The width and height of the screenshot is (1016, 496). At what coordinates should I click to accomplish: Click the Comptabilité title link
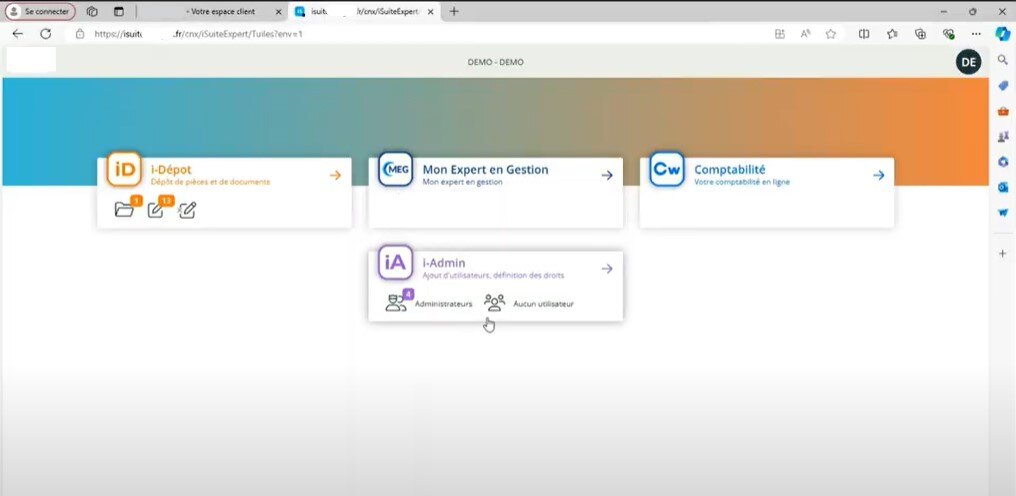(x=729, y=169)
